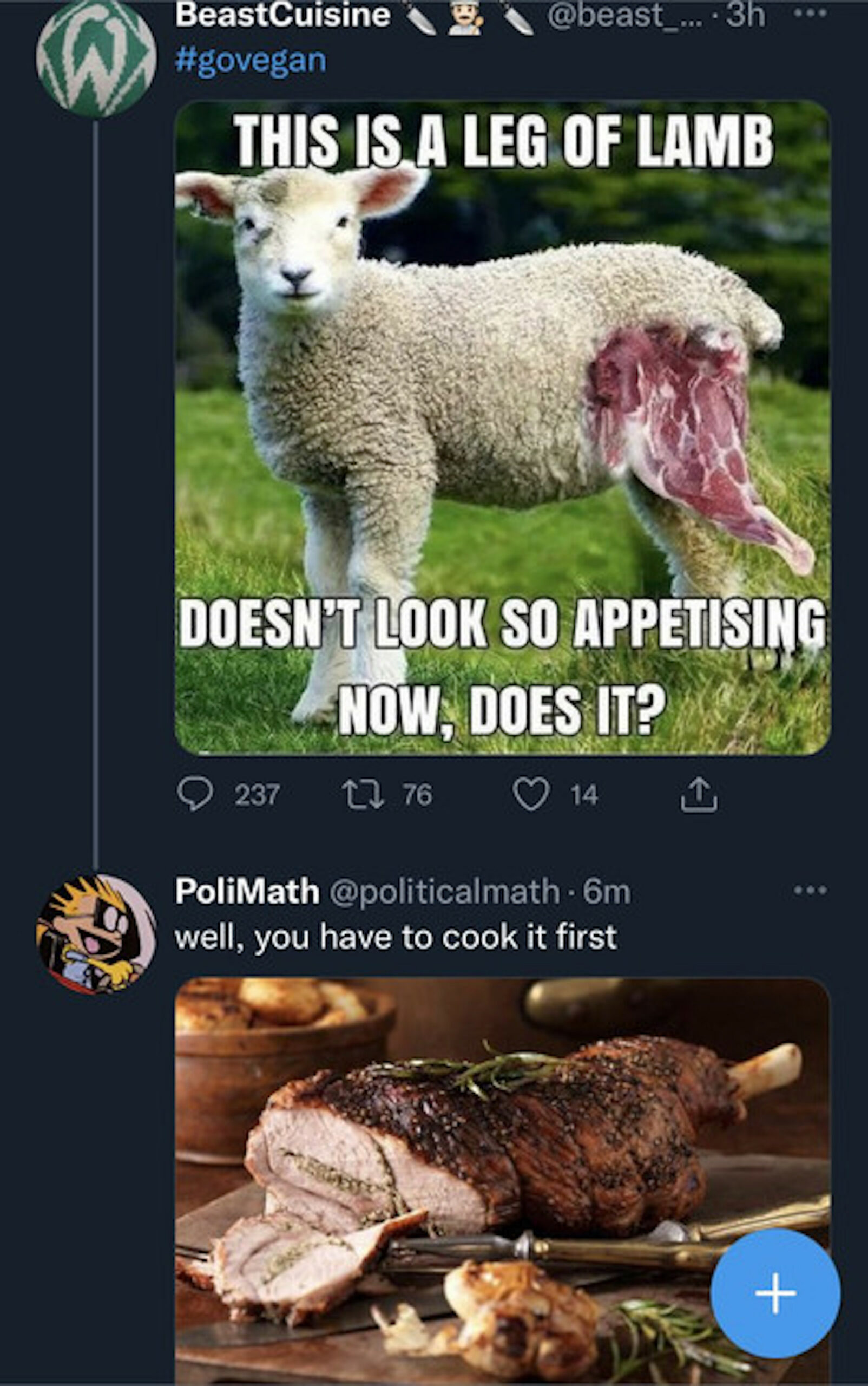Retweet the BeastCuisine lamb meme tweet

click(x=363, y=794)
